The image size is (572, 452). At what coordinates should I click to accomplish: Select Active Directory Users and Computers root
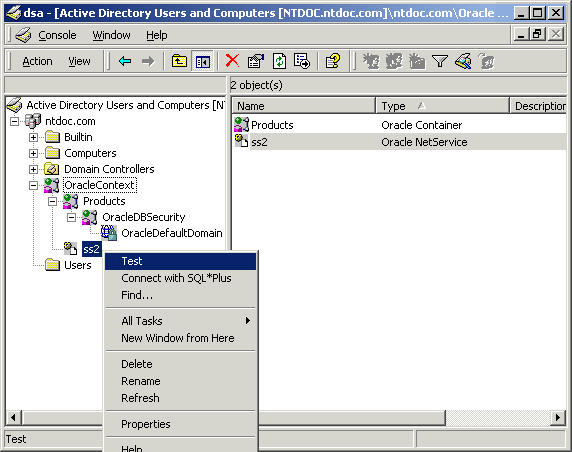[x=125, y=105]
